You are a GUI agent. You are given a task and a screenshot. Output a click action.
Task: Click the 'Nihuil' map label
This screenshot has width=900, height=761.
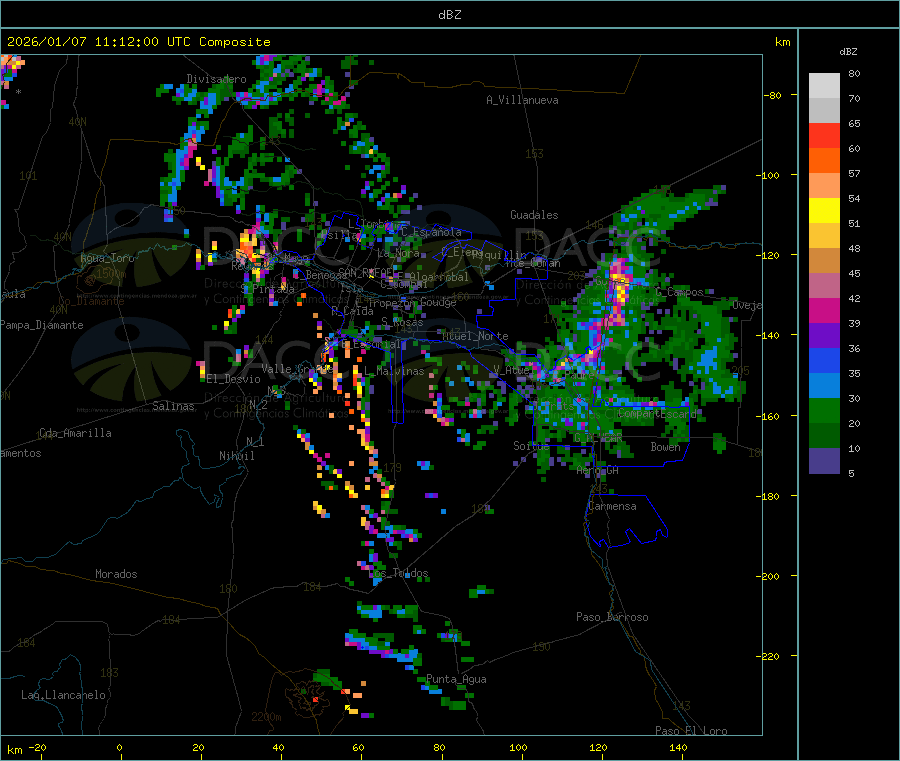point(237,456)
